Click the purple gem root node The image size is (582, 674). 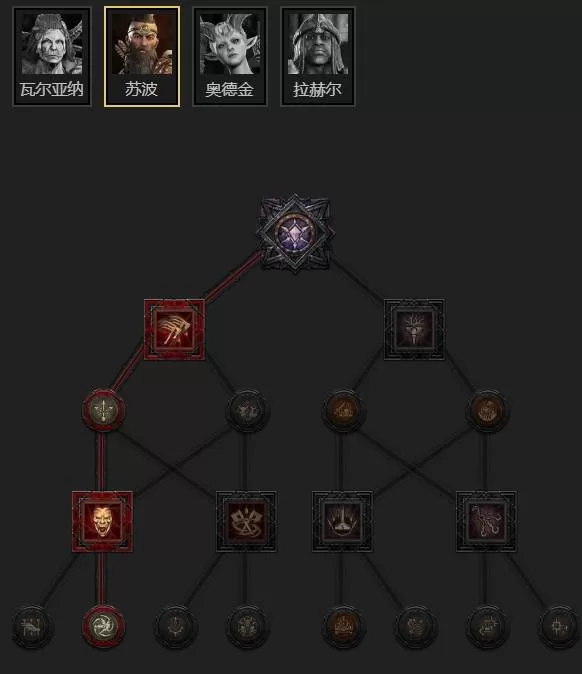pyautogui.click(x=295, y=234)
